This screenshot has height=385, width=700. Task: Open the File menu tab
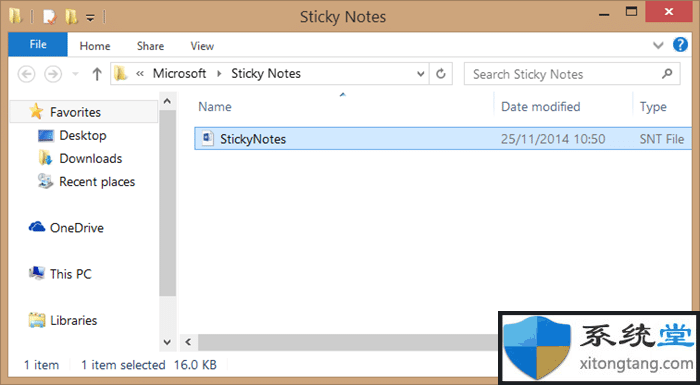click(x=38, y=44)
